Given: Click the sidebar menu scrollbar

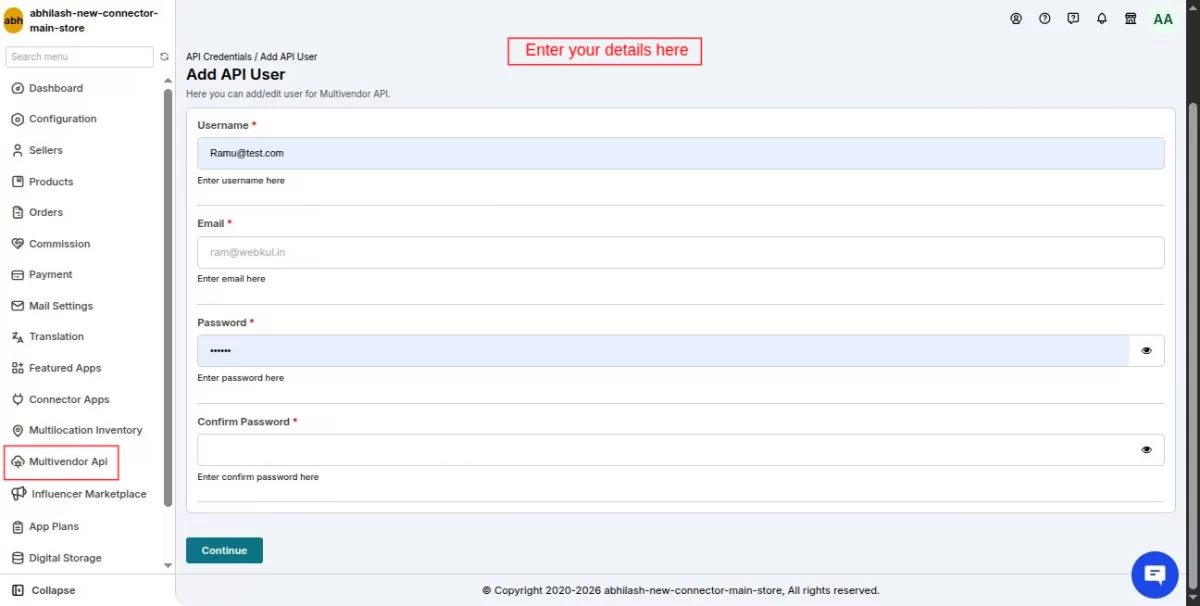Looking at the screenshot, I should [168, 297].
